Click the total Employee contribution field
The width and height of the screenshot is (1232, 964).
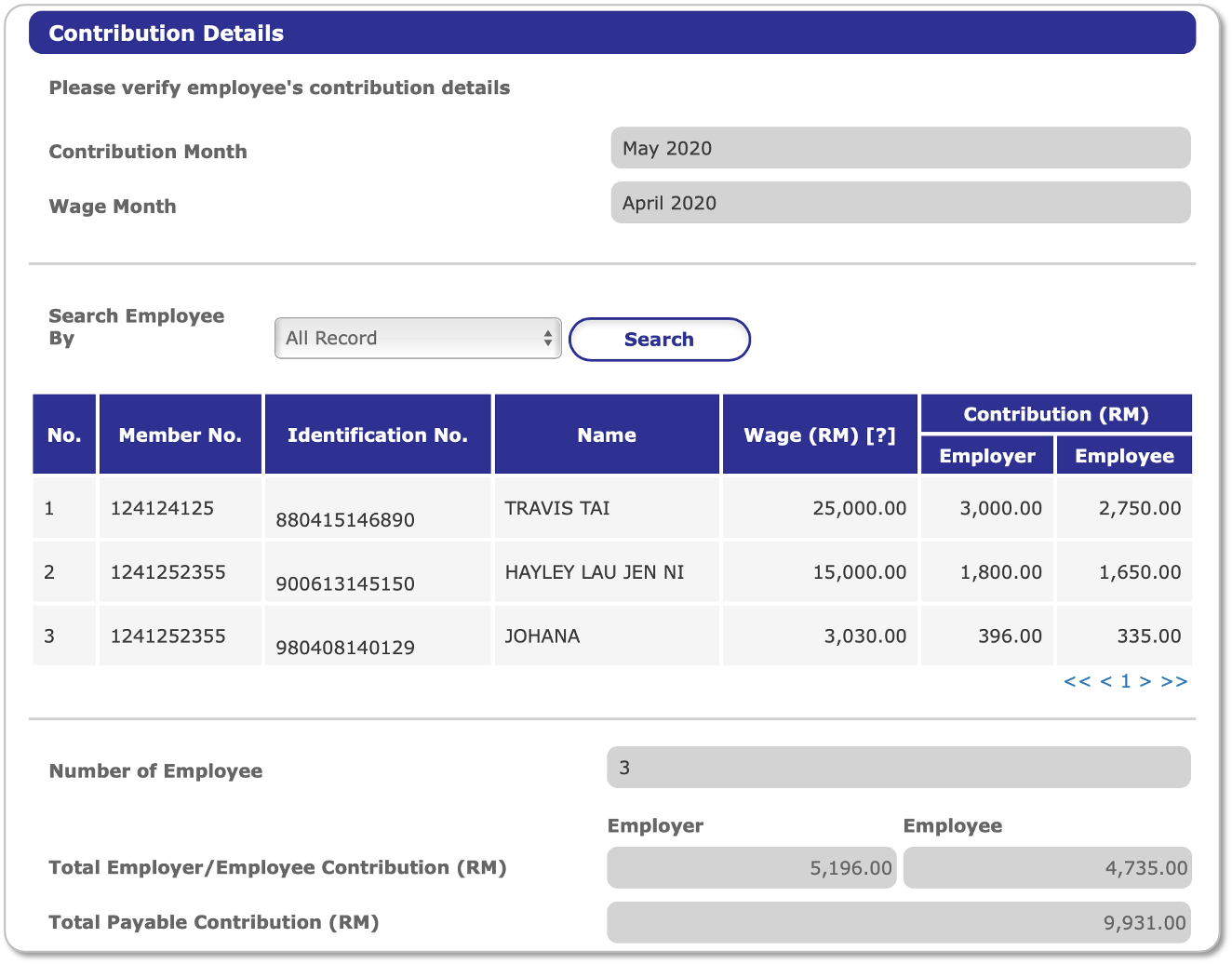1048,868
